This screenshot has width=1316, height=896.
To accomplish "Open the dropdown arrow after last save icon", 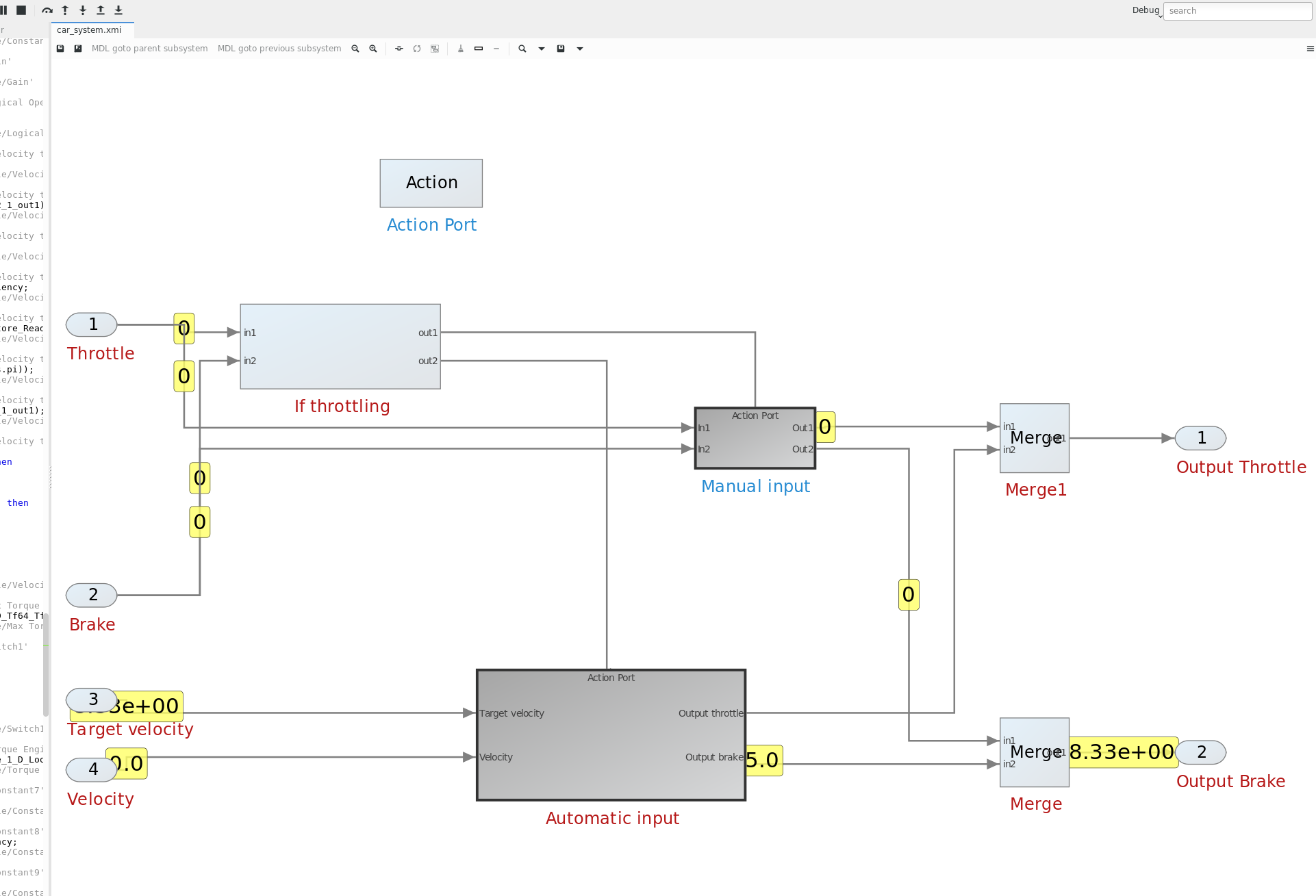I will coord(580,49).
